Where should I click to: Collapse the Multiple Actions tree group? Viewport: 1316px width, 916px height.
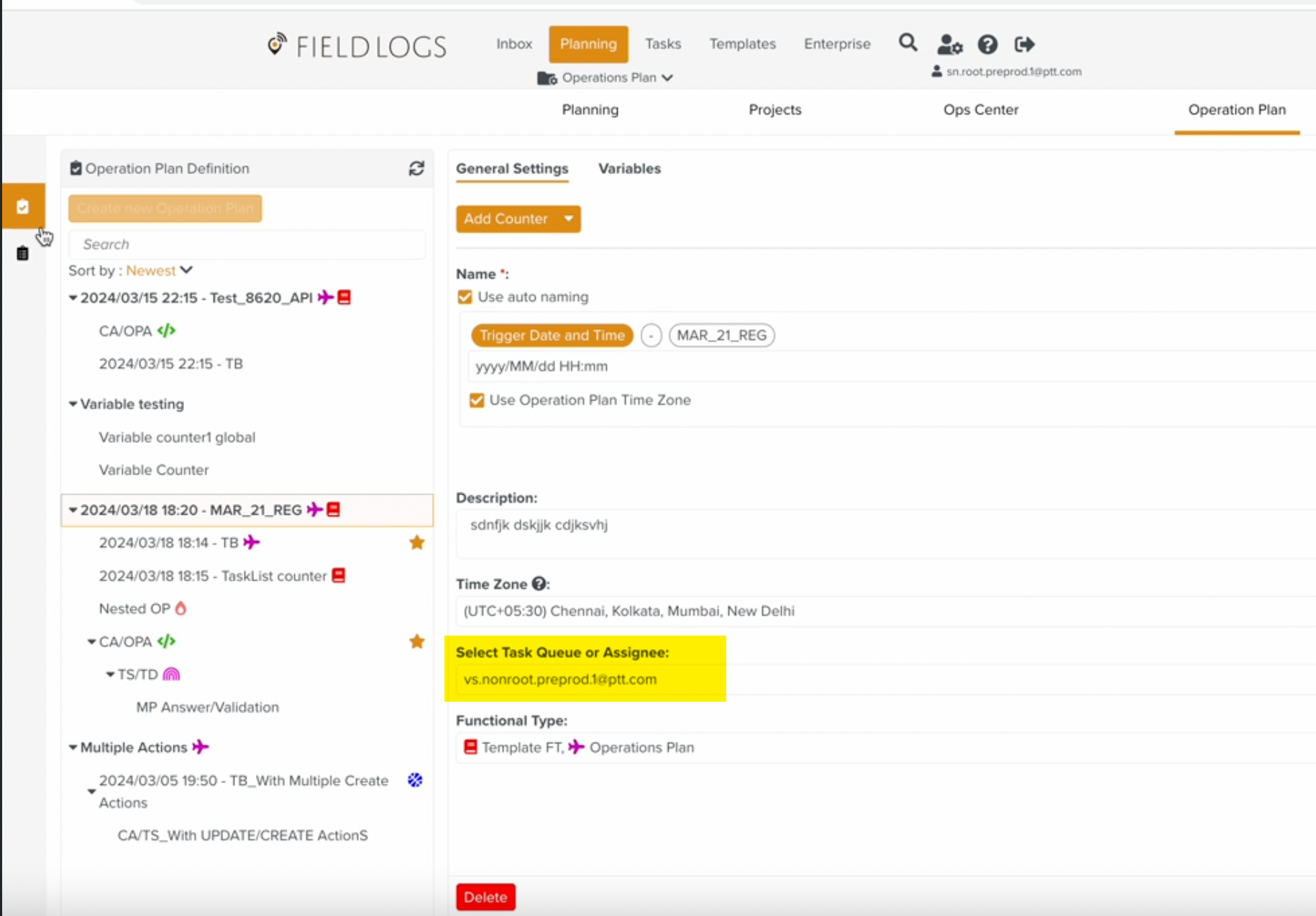pos(73,748)
